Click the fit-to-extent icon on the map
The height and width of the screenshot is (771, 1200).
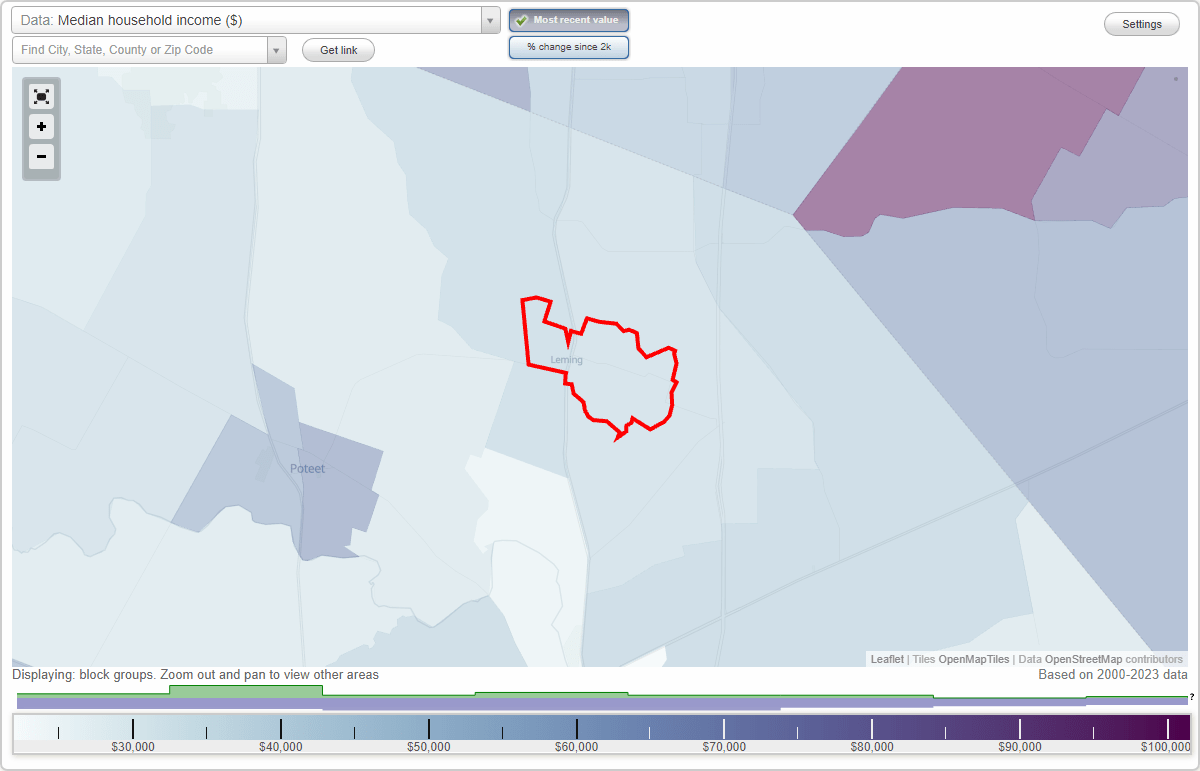(x=41, y=96)
